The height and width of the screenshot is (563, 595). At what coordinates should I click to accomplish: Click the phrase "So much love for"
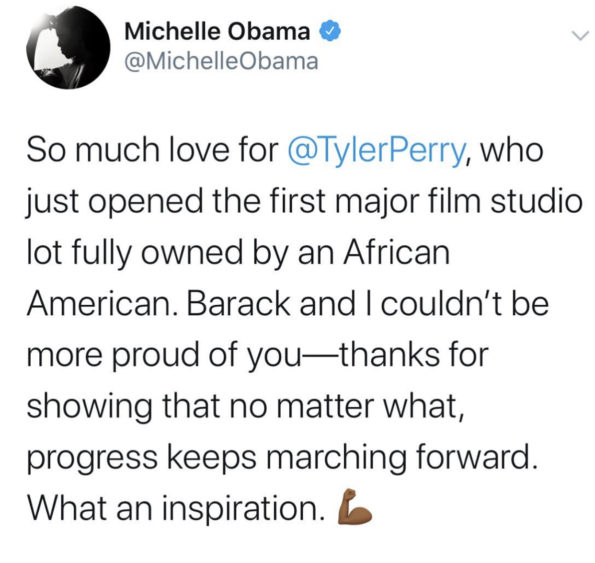(153, 150)
